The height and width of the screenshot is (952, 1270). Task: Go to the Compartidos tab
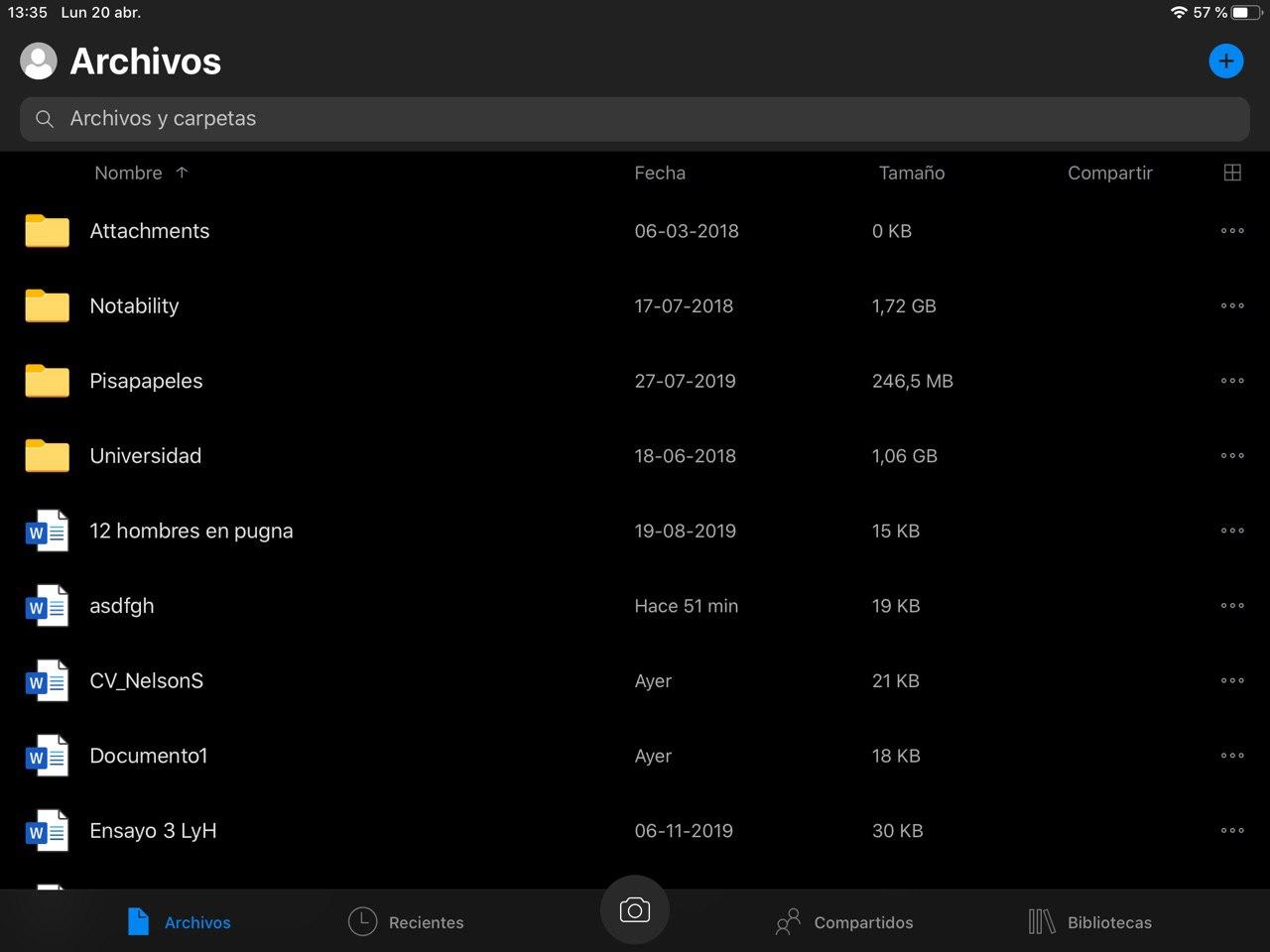pos(844,922)
